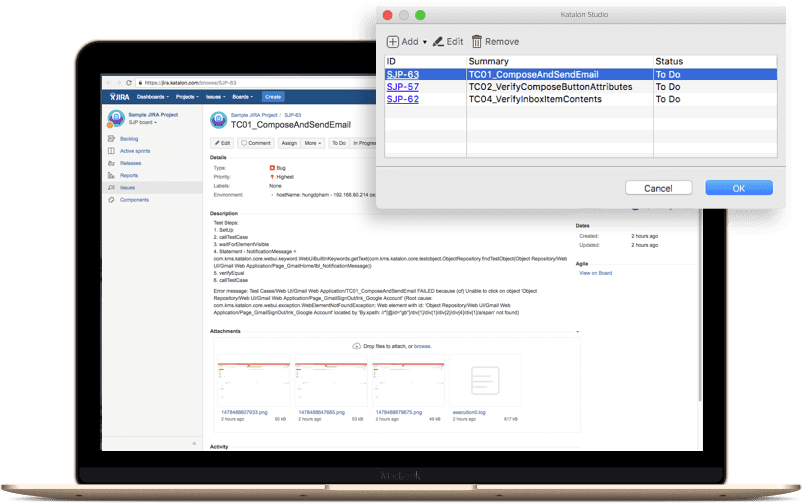Click the View on Board link

(x=595, y=273)
